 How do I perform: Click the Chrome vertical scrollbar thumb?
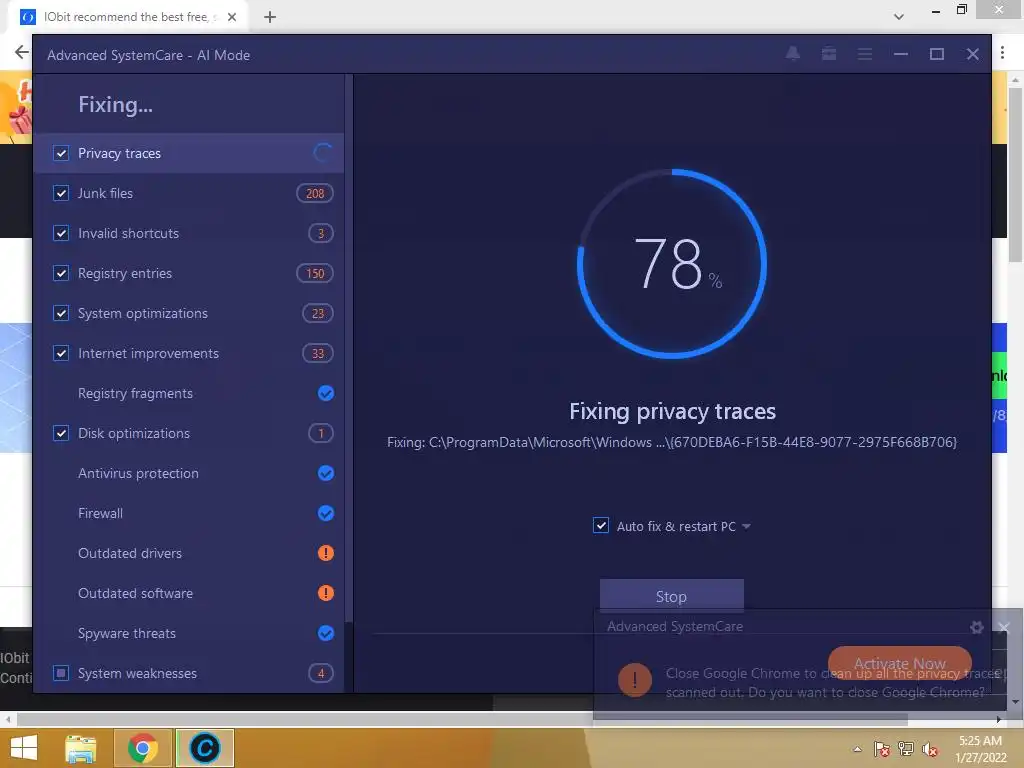(x=1015, y=174)
